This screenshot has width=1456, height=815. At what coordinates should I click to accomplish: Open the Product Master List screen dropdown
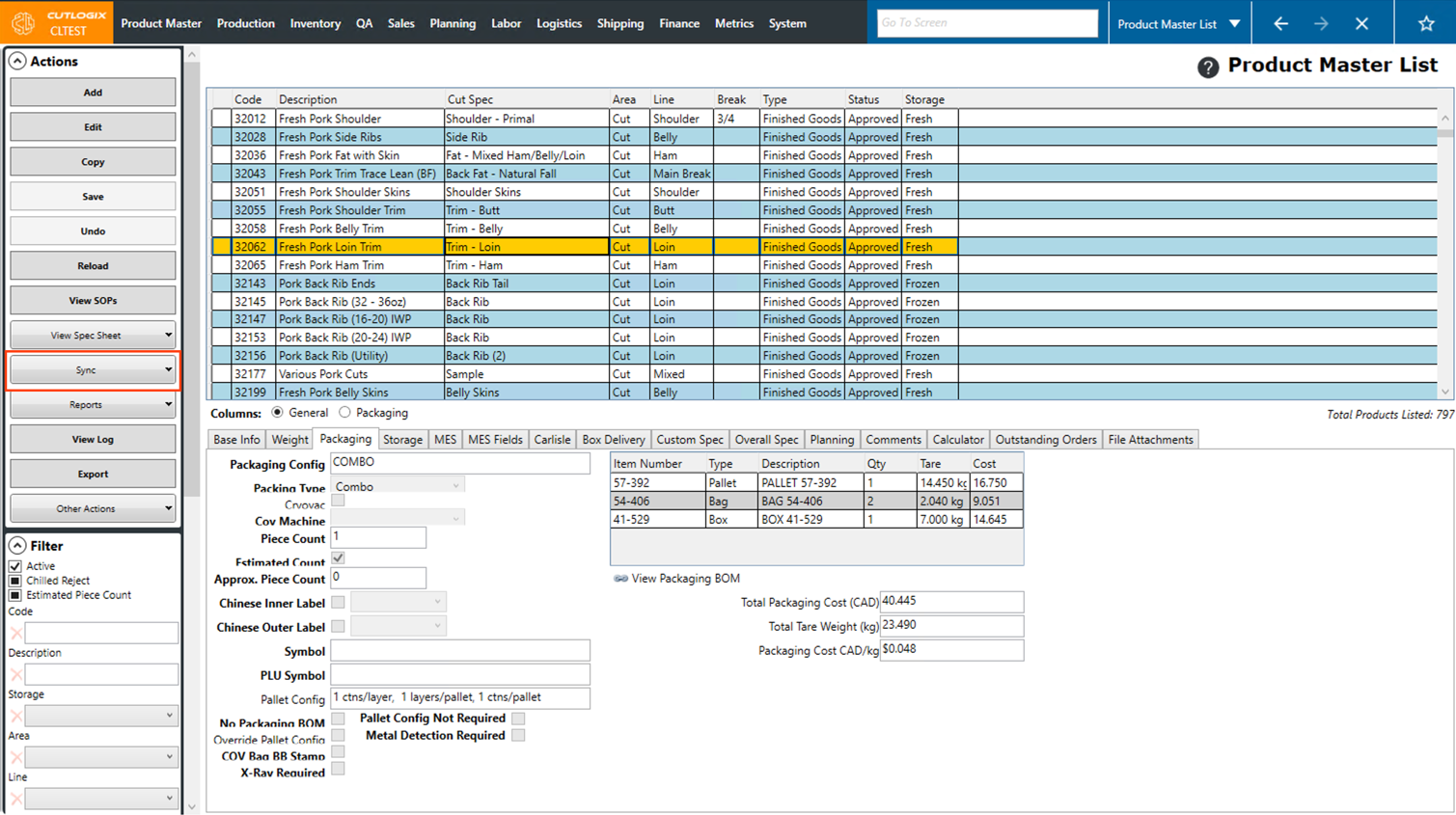tap(1234, 23)
